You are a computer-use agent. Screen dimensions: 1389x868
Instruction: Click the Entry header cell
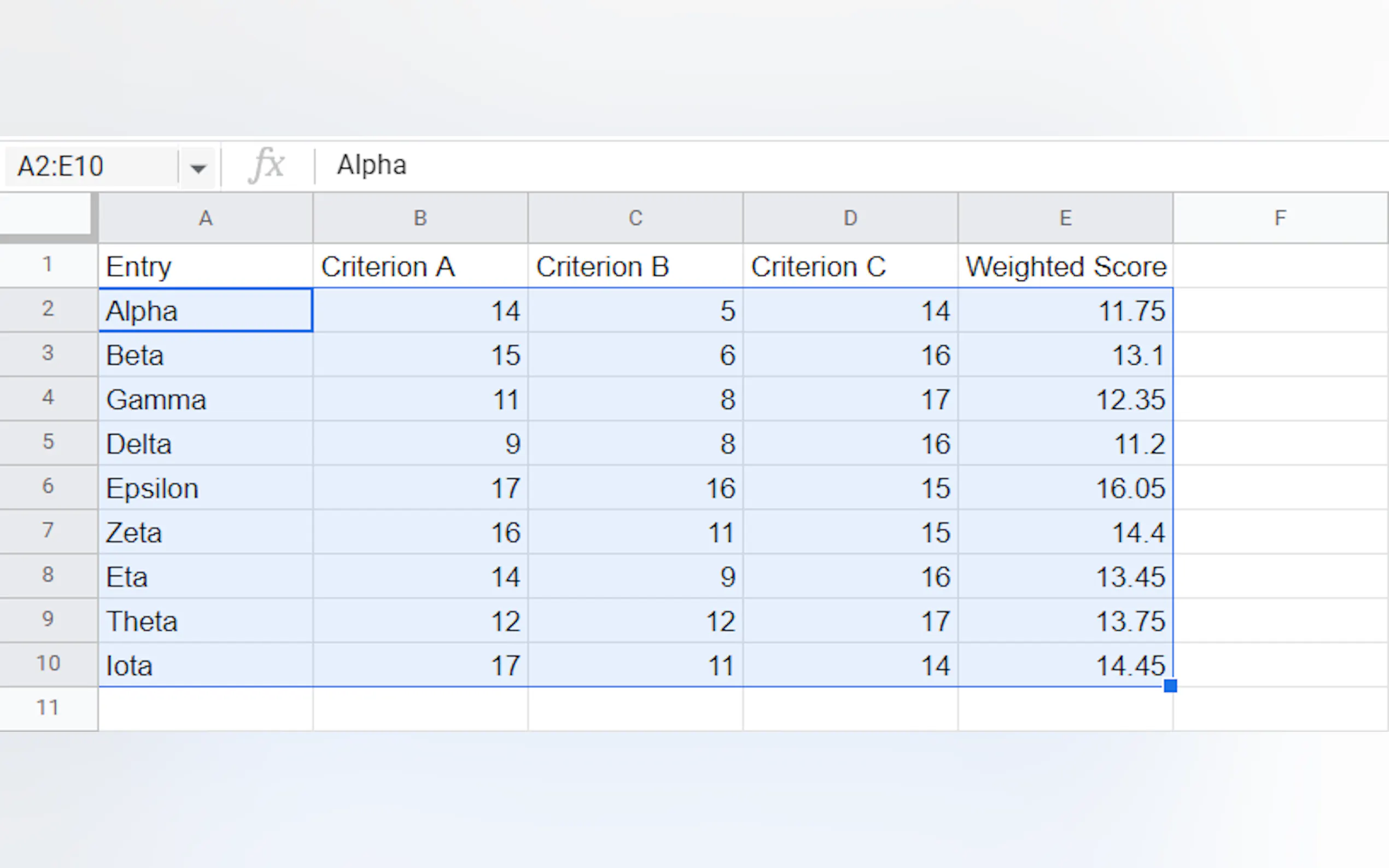point(206,266)
